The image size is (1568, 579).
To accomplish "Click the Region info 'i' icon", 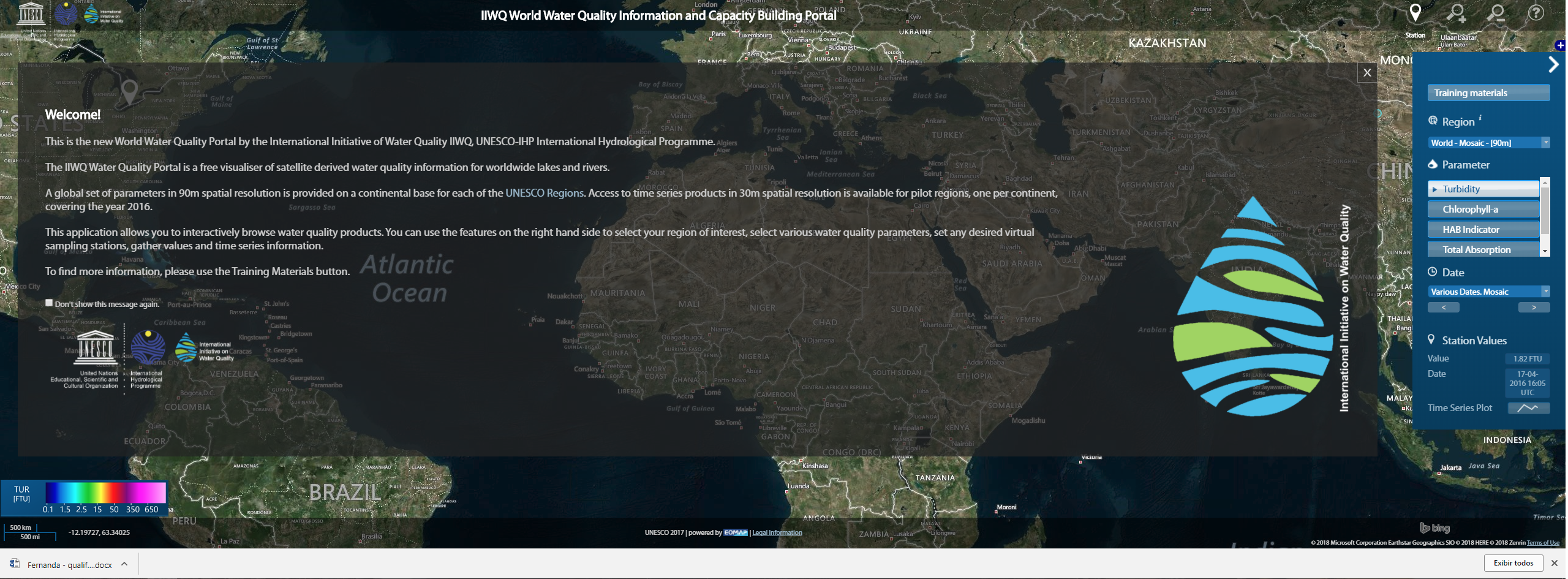I will click(1480, 118).
